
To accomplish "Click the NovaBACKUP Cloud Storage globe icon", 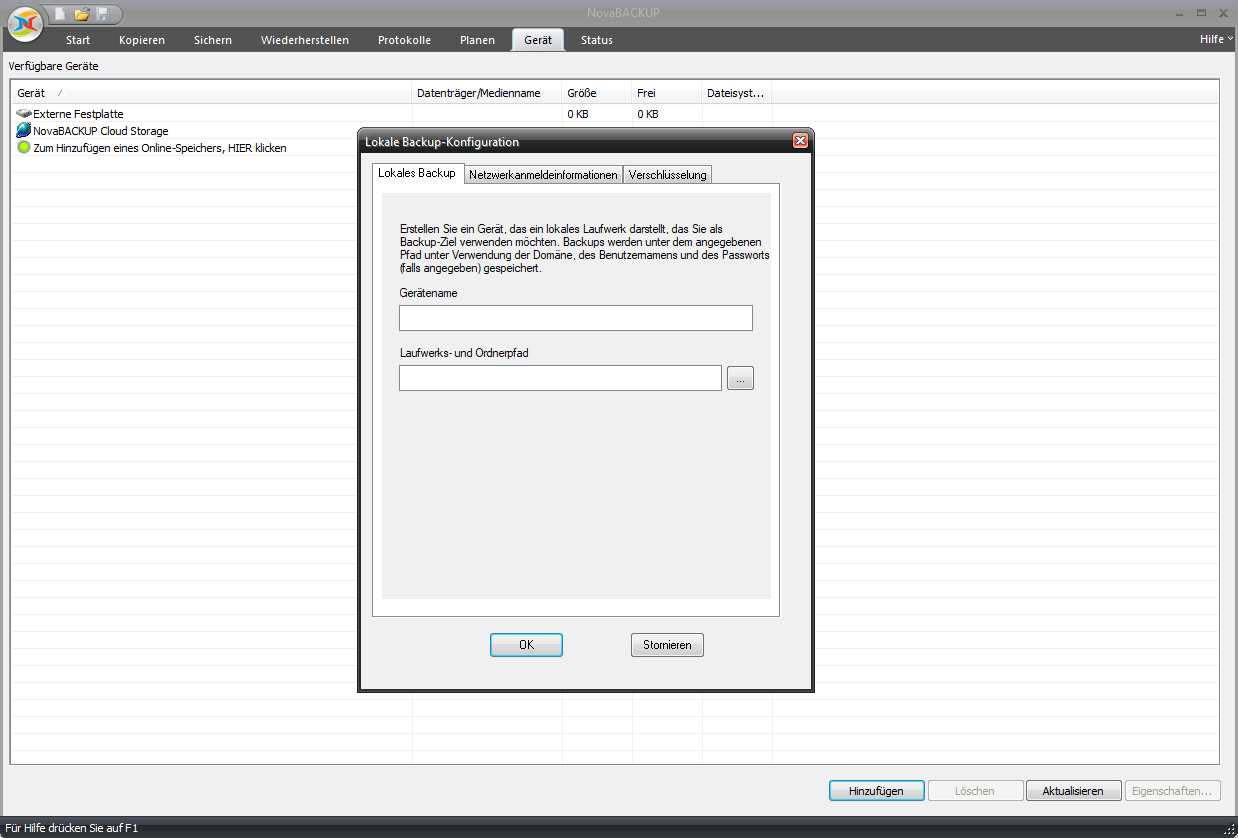I will [x=24, y=131].
